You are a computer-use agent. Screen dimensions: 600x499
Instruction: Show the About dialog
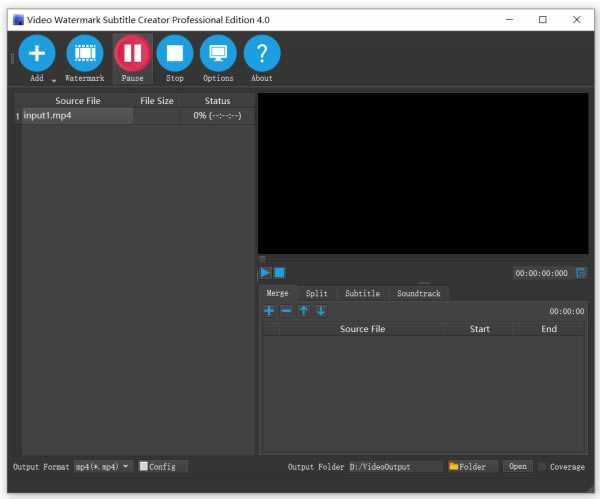coord(262,53)
